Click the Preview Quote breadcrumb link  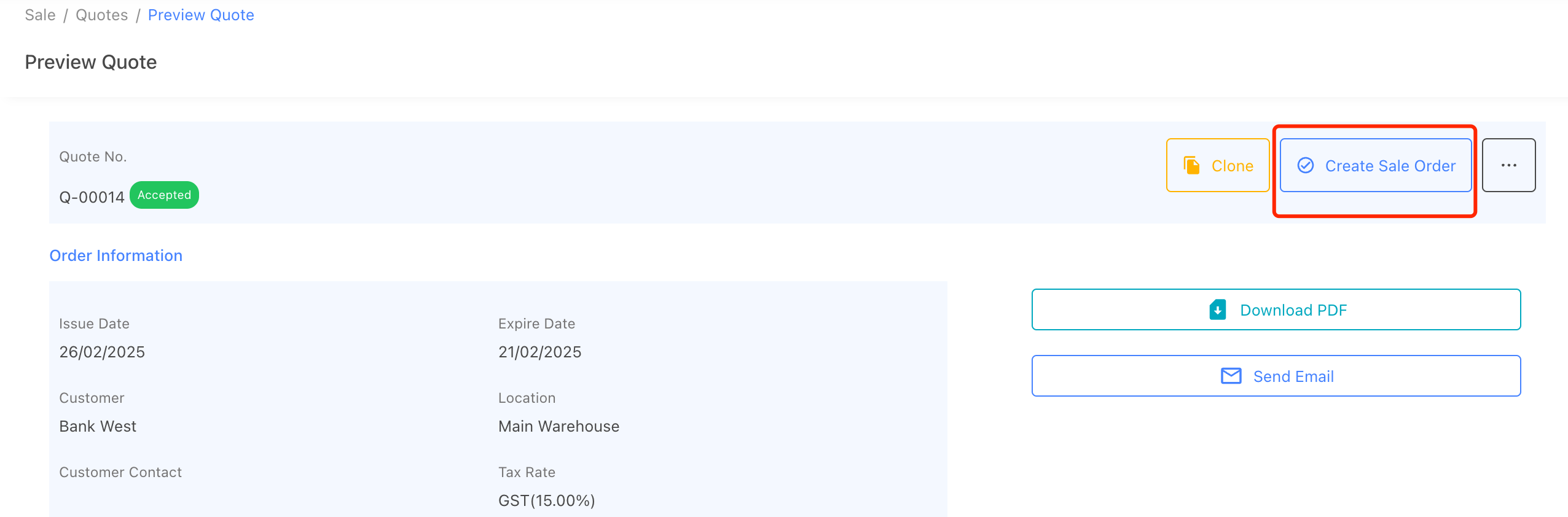201,15
